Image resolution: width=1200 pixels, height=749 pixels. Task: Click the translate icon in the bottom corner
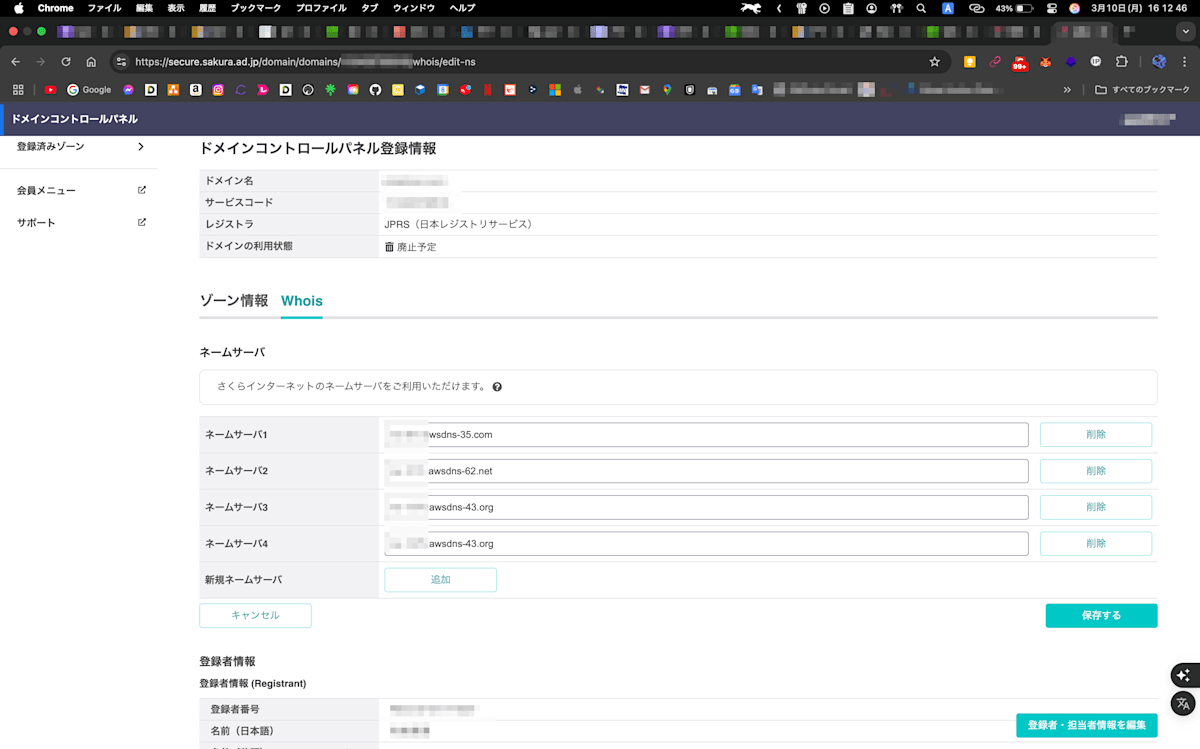(x=1184, y=703)
